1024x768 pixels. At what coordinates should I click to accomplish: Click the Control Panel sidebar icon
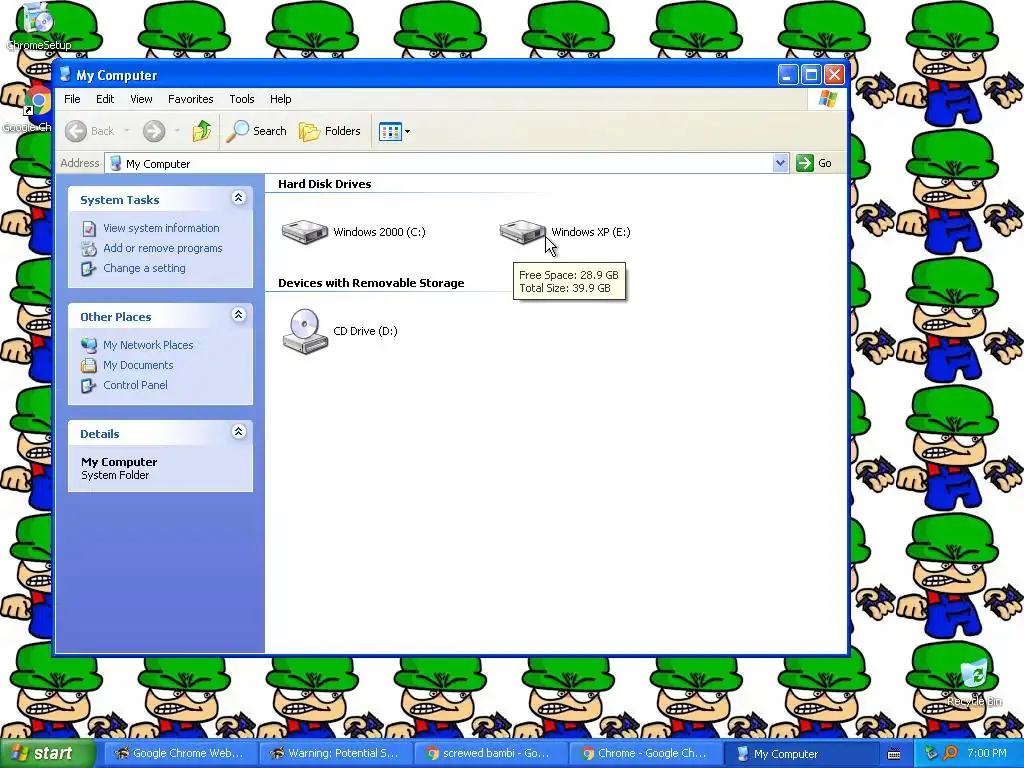pyautogui.click(x=89, y=385)
